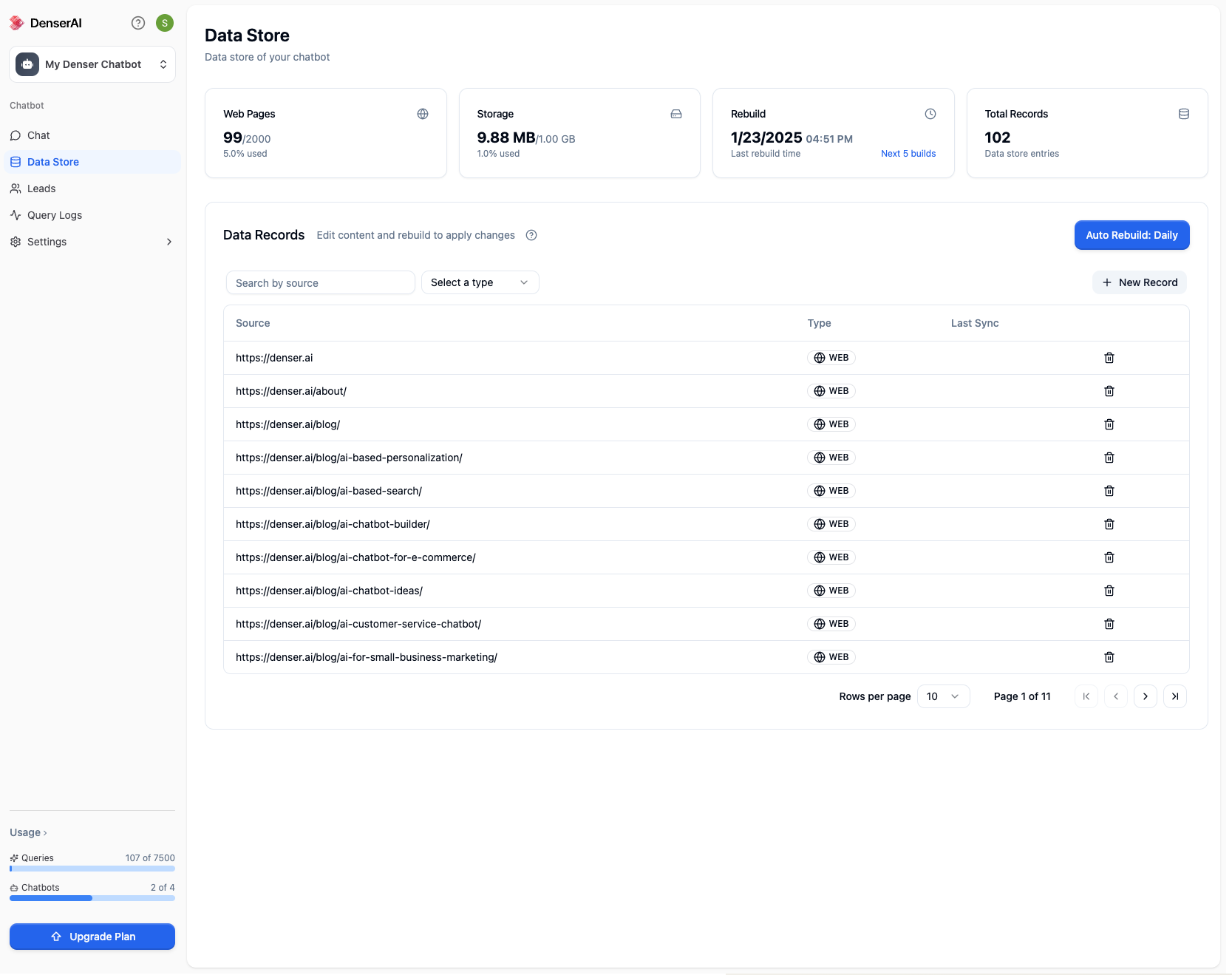Delete the ai-chatbot-for-e-commerce record
Screen dimensions: 1232x975
click(x=1109, y=557)
